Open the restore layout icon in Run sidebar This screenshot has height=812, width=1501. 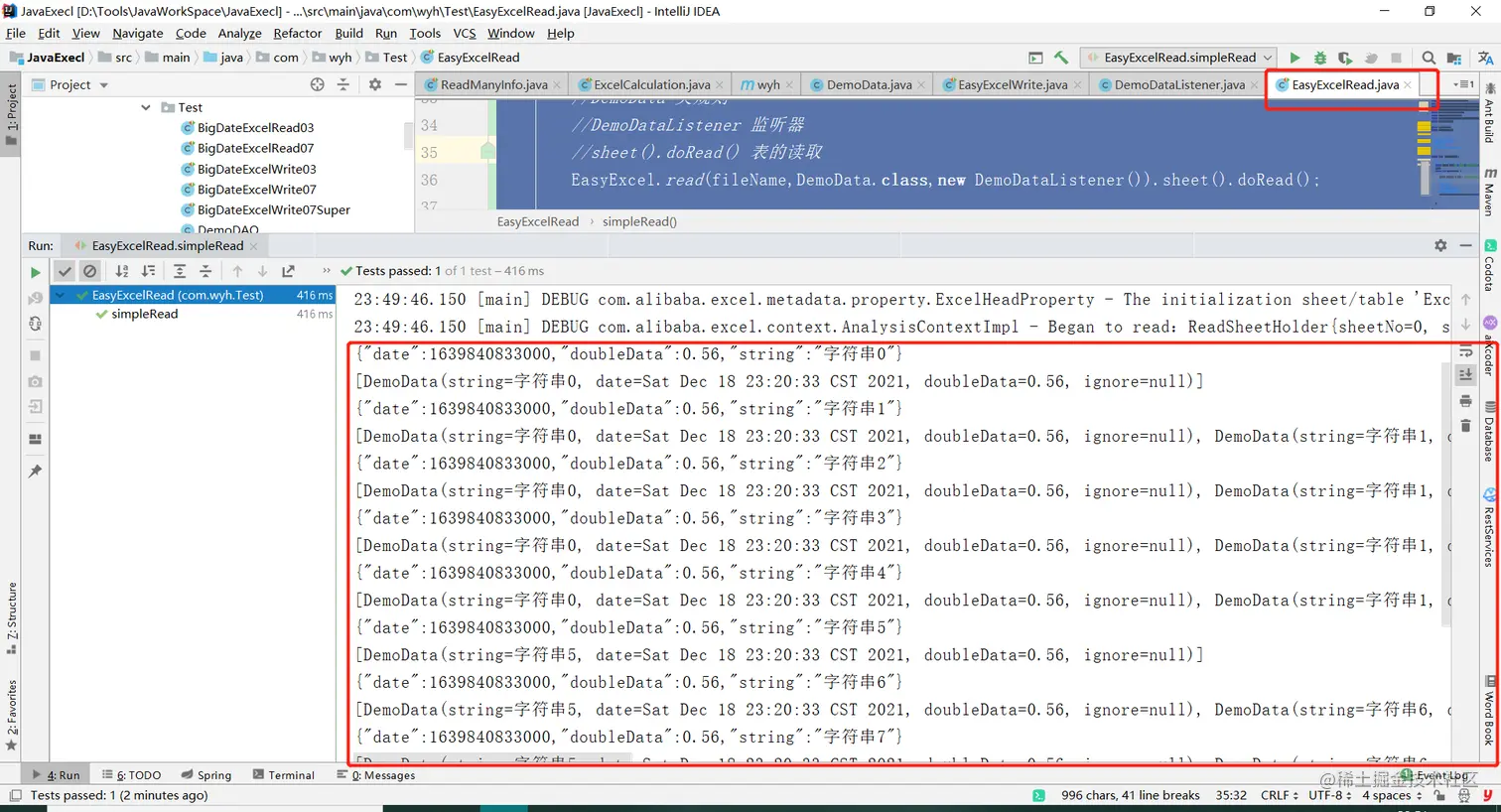(x=35, y=439)
